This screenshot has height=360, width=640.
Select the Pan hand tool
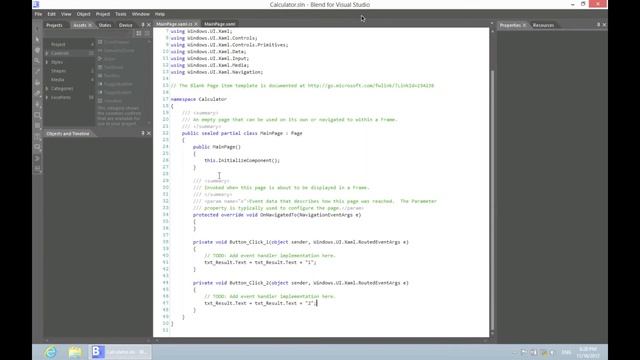pyautogui.click(x=38, y=50)
